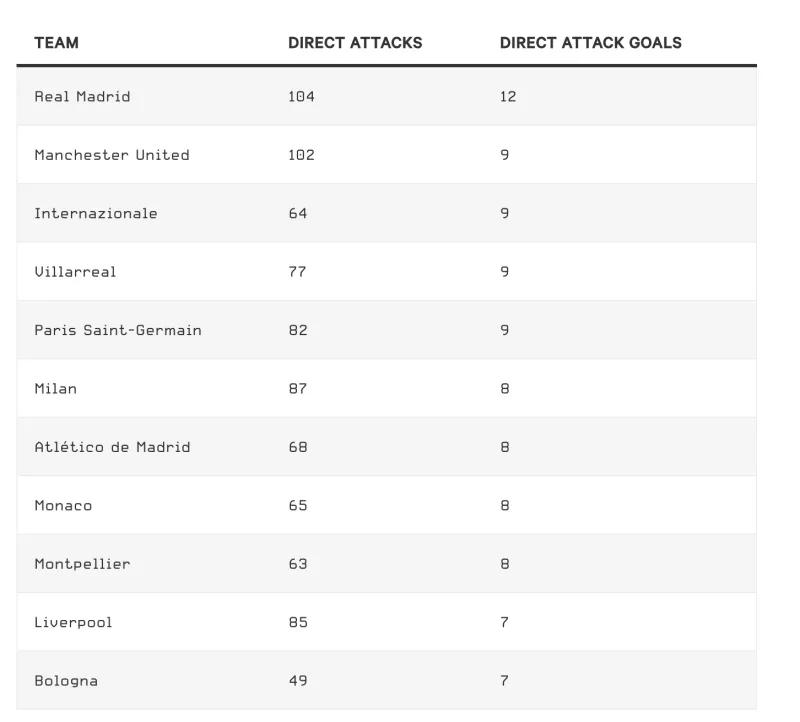Click the Paris Saint-Germain team name
Viewport: 800px width, 722px height.
point(117,330)
